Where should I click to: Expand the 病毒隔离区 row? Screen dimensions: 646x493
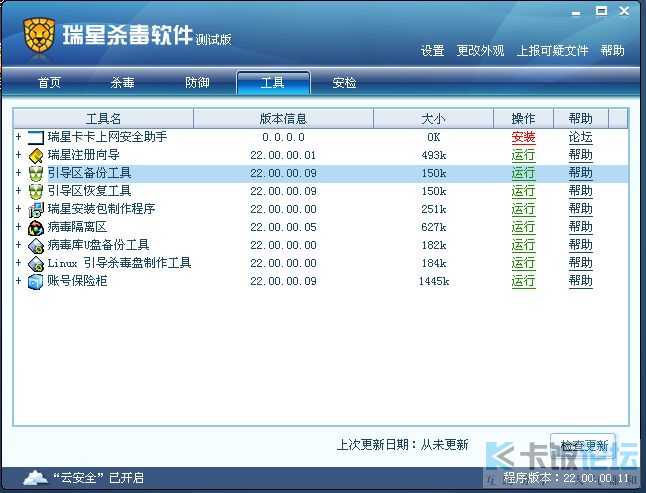(x=18, y=227)
